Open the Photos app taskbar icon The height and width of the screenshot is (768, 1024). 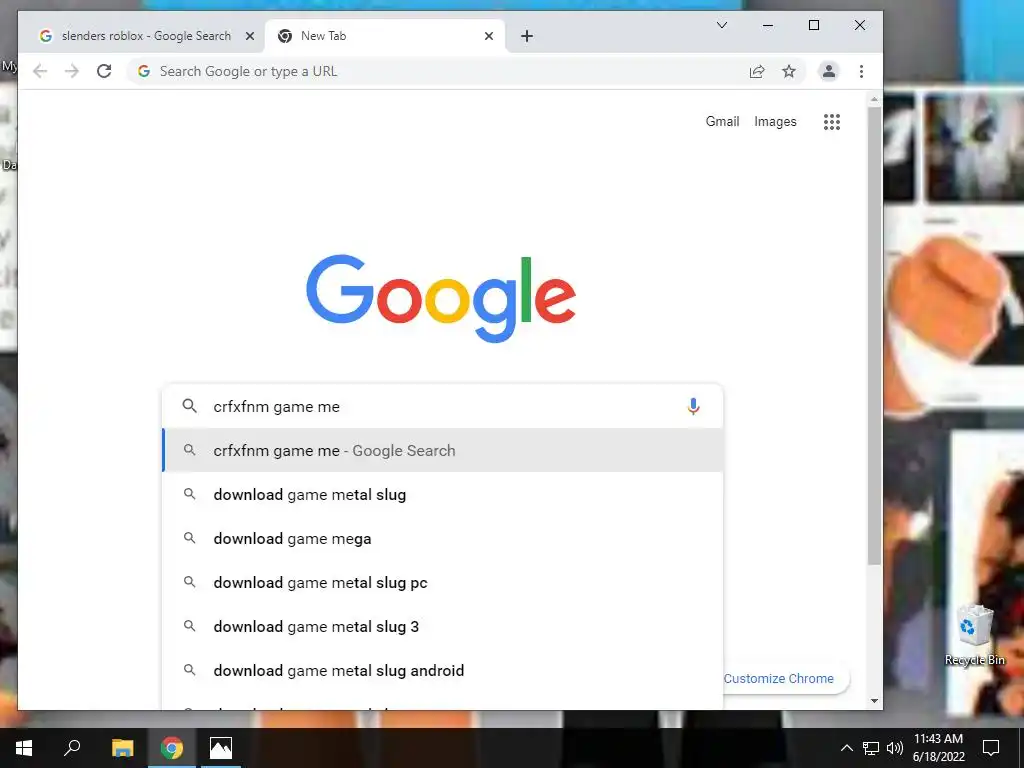click(221, 748)
